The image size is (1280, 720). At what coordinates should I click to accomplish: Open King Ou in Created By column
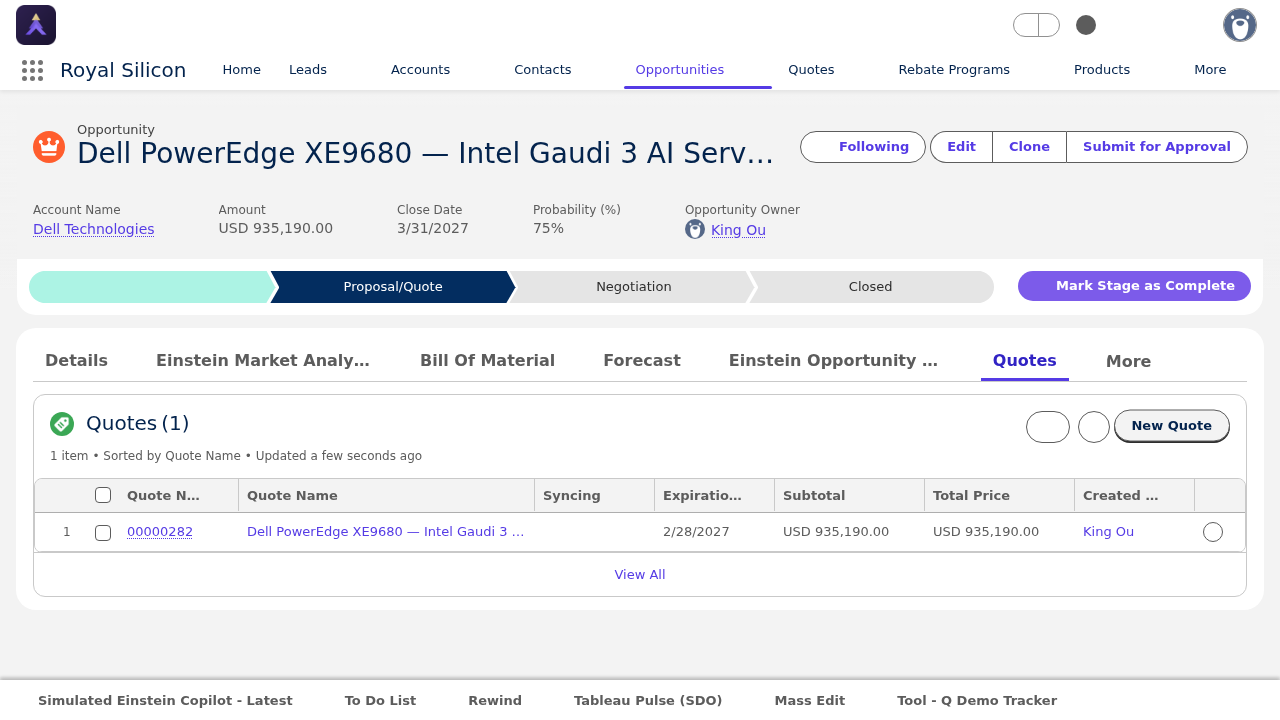click(1108, 532)
